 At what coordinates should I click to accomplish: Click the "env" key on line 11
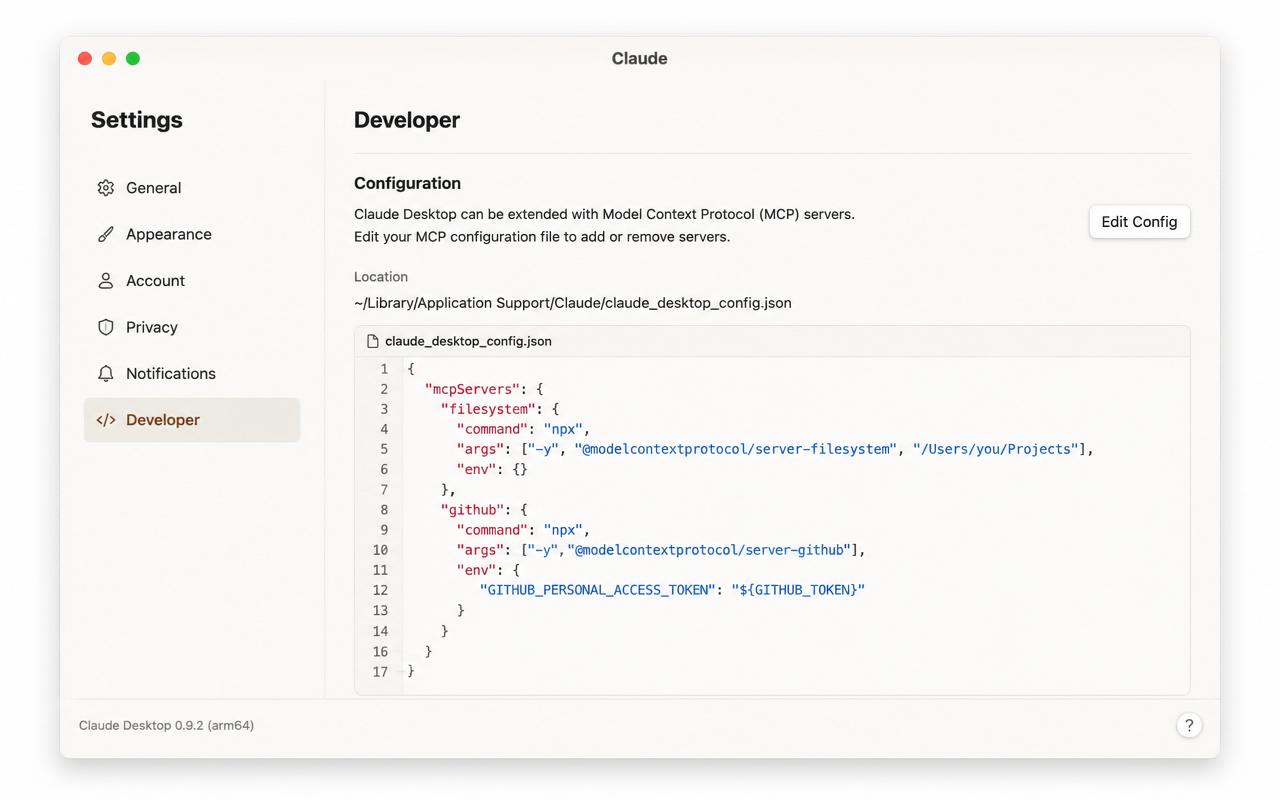(x=476, y=570)
